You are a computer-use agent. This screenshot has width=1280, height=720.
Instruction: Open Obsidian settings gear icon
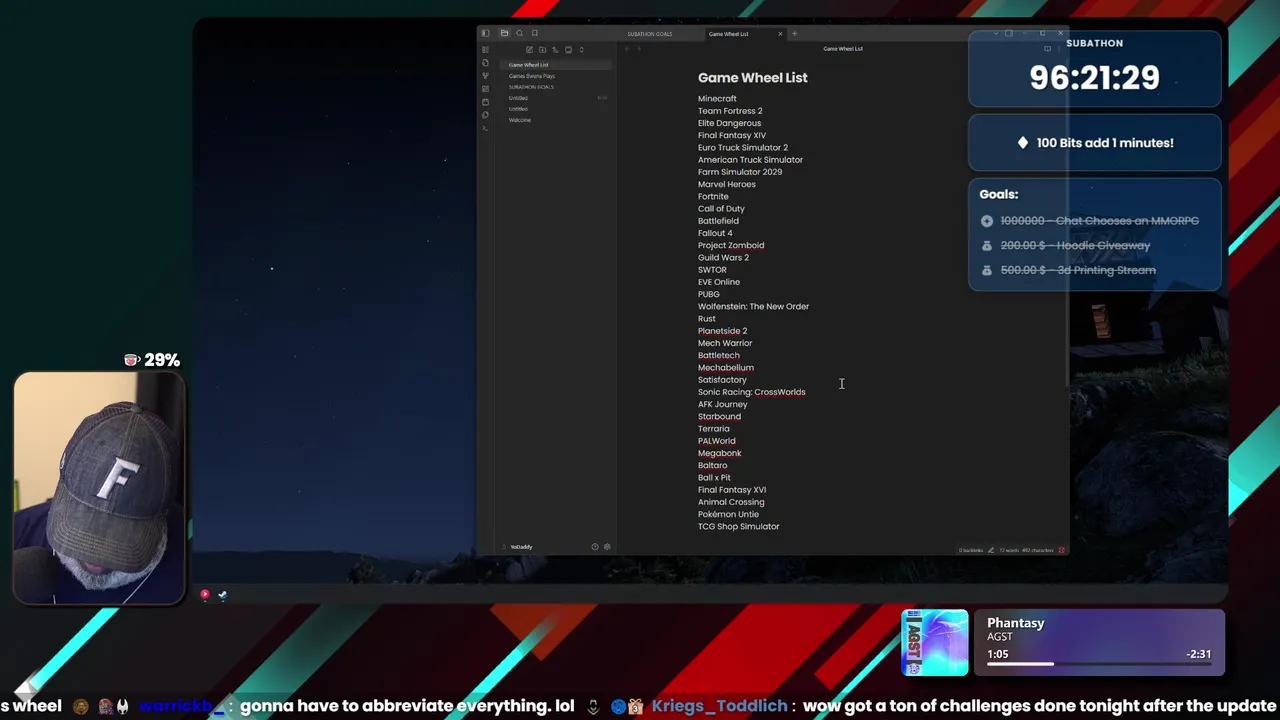pyautogui.click(x=607, y=547)
